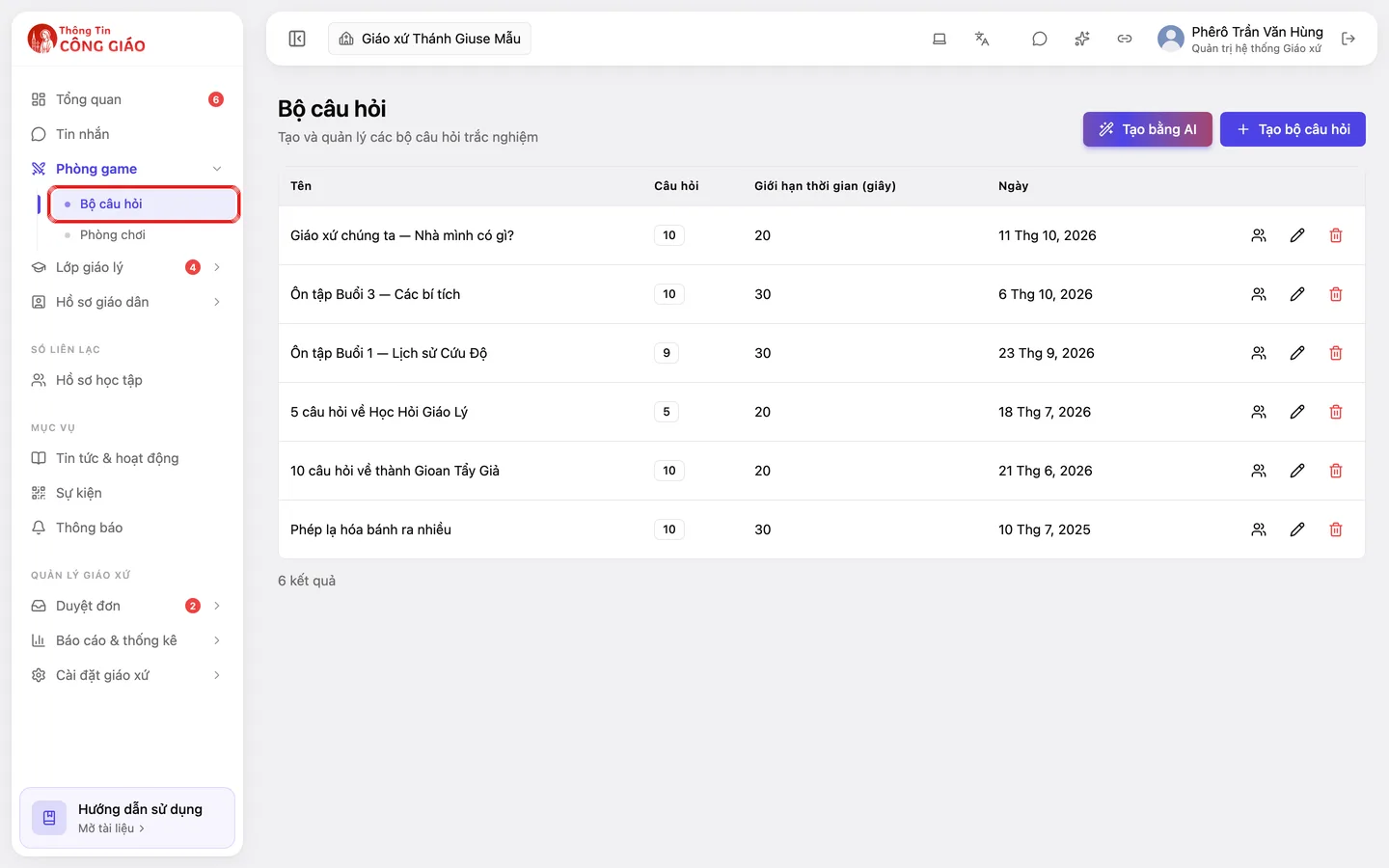Collapse the Phòng game menu
Screen dimensions: 1389x868
217,169
